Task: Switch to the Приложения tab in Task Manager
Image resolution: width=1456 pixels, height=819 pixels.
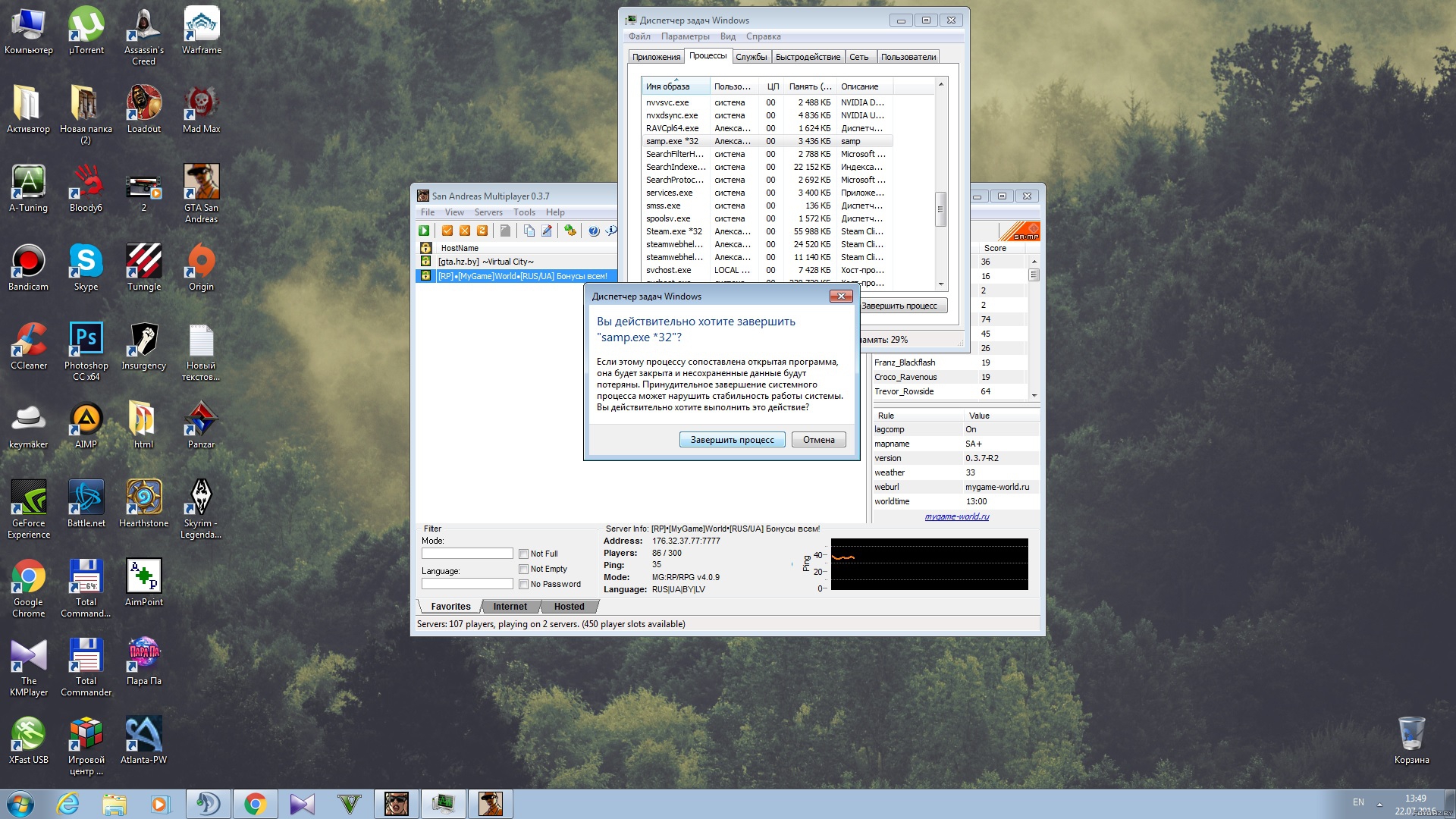Action: pyautogui.click(x=656, y=57)
